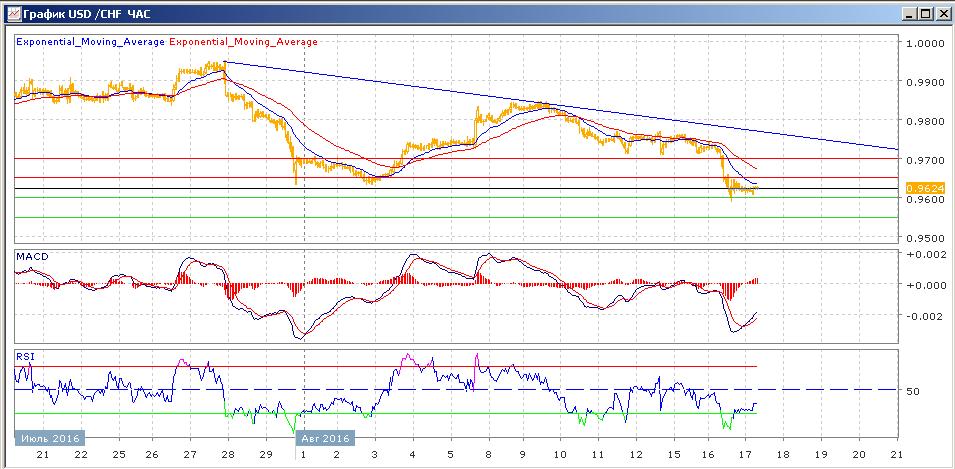The height and width of the screenshot is (469, 955).
Task: Click the Авг 2016 month marker
Action: pyautogui.click(x=325, y=438)
